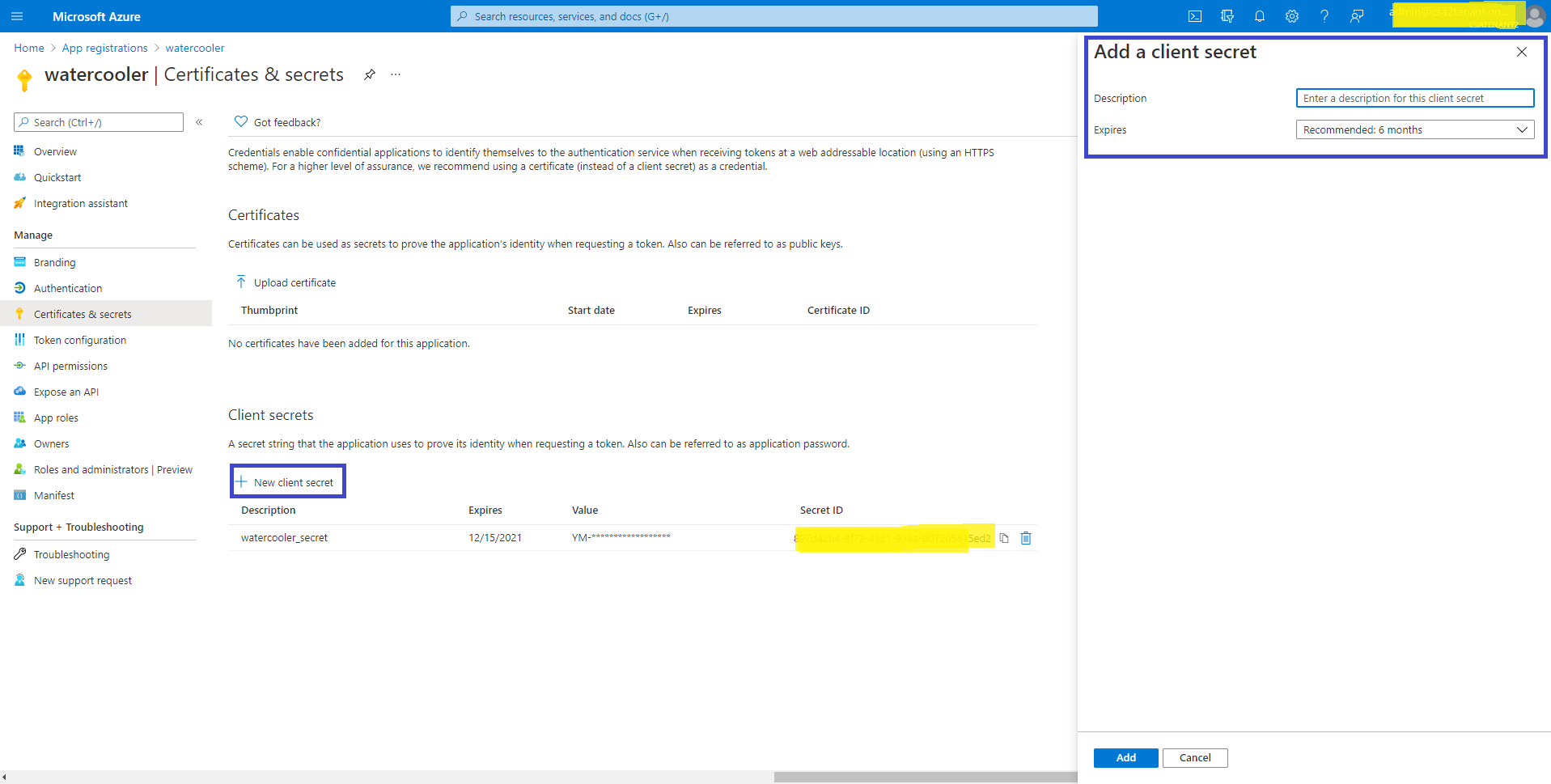1551x784 pixels.
Task: Open the portal hamburger menu
Action: pos(17,16)
